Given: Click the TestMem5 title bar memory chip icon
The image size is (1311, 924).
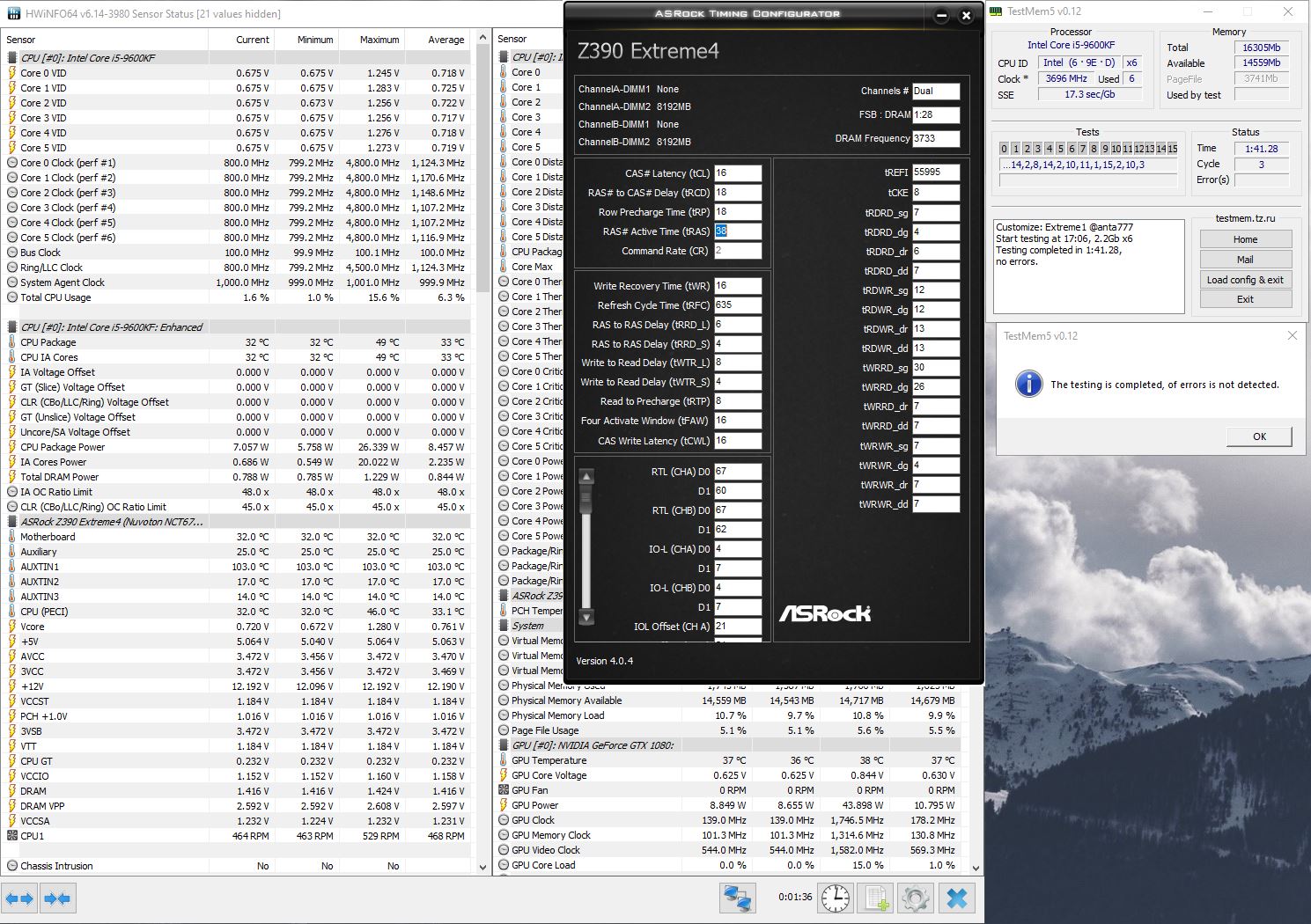Looking at the screenshot, I should tap(996, 11).
